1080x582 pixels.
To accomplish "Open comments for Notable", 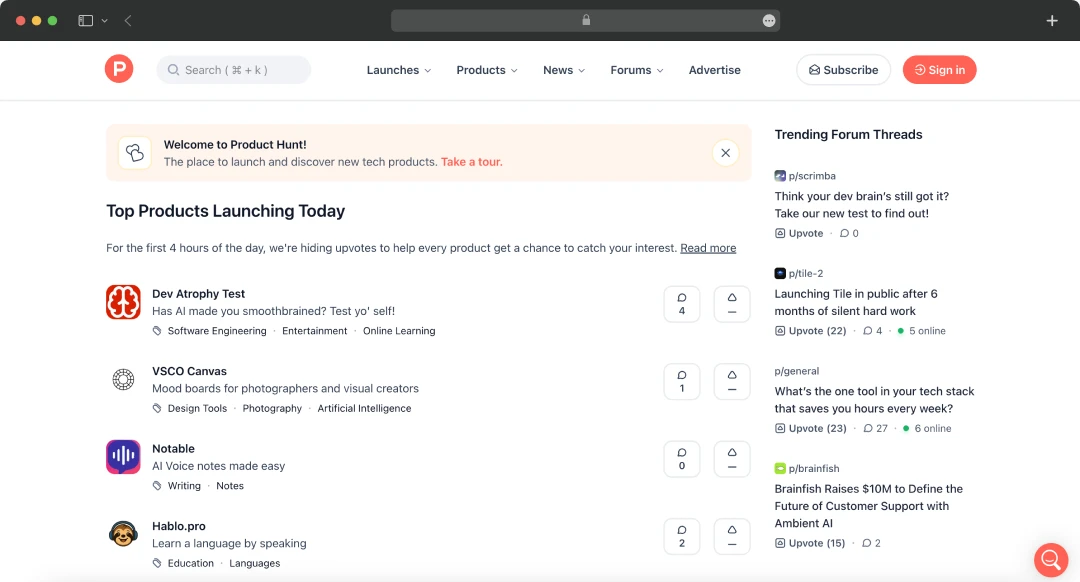I will pos(682,459).
